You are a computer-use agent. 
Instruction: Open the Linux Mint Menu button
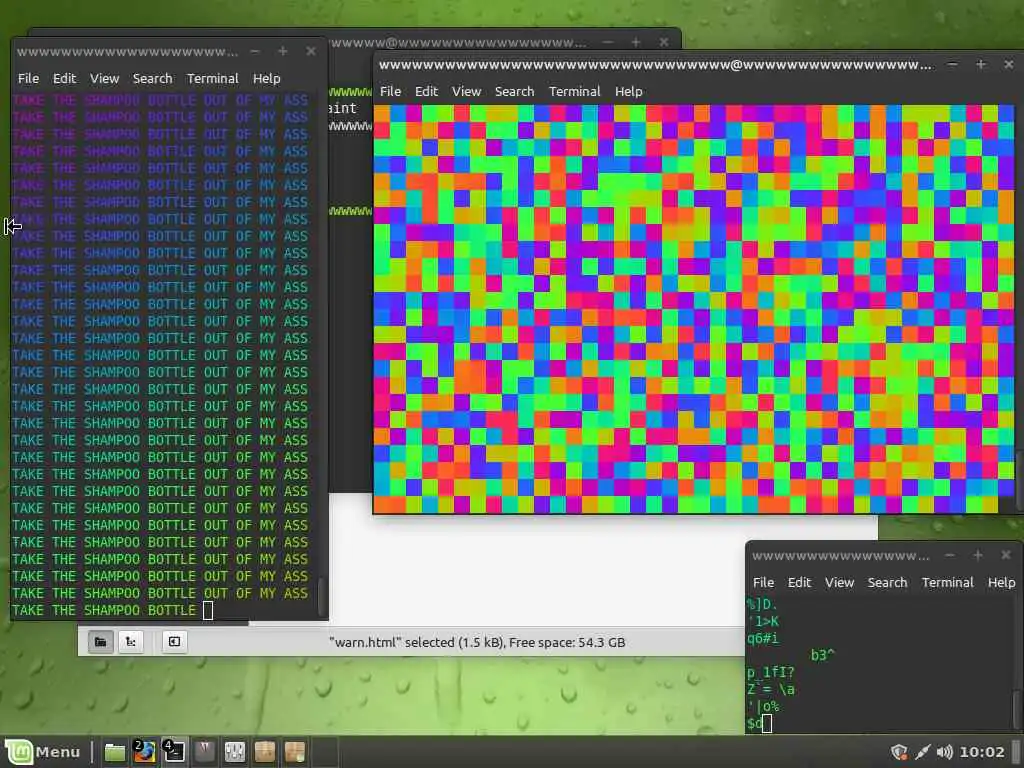[43, 752]
